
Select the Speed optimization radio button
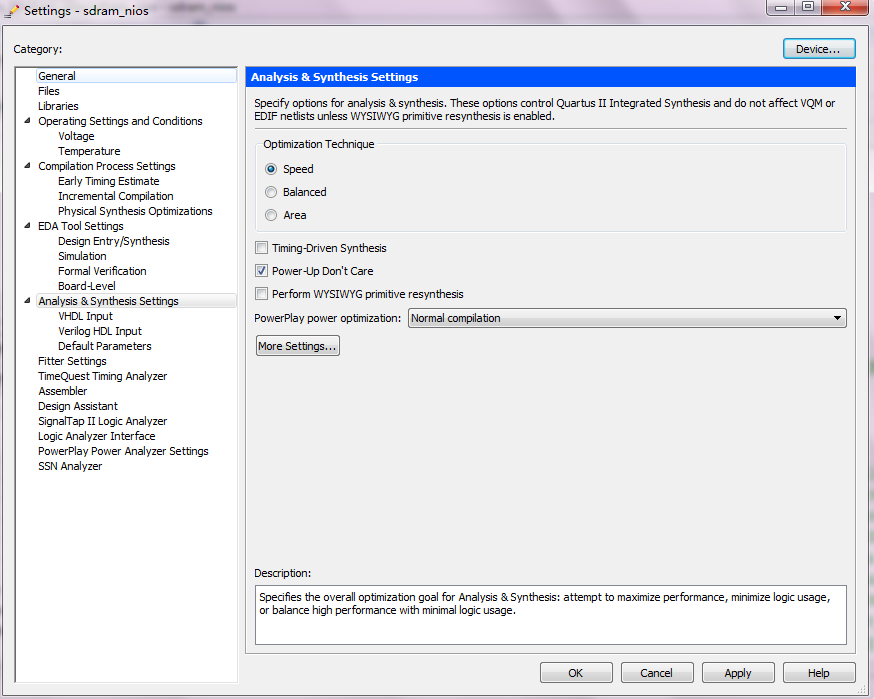pyautogui.click(x=271, y=169)
